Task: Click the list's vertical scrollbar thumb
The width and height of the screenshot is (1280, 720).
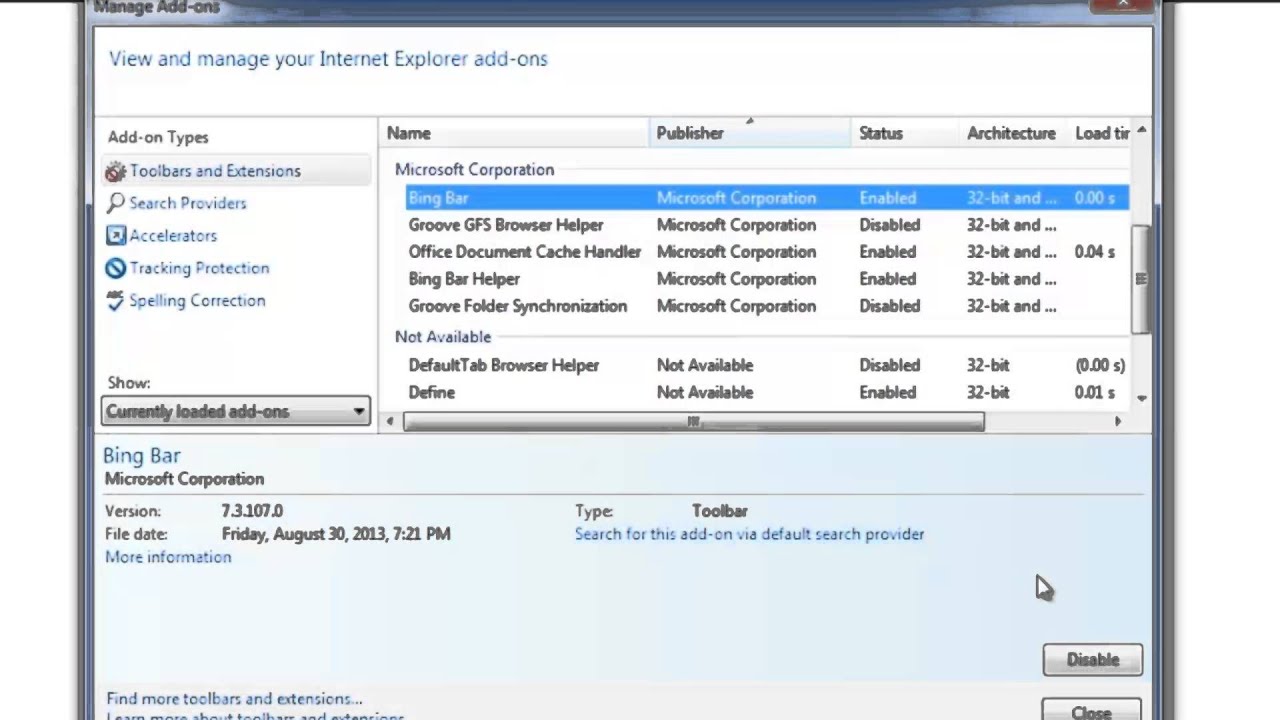Action: pyautogui.click(x=1141, y=279)
